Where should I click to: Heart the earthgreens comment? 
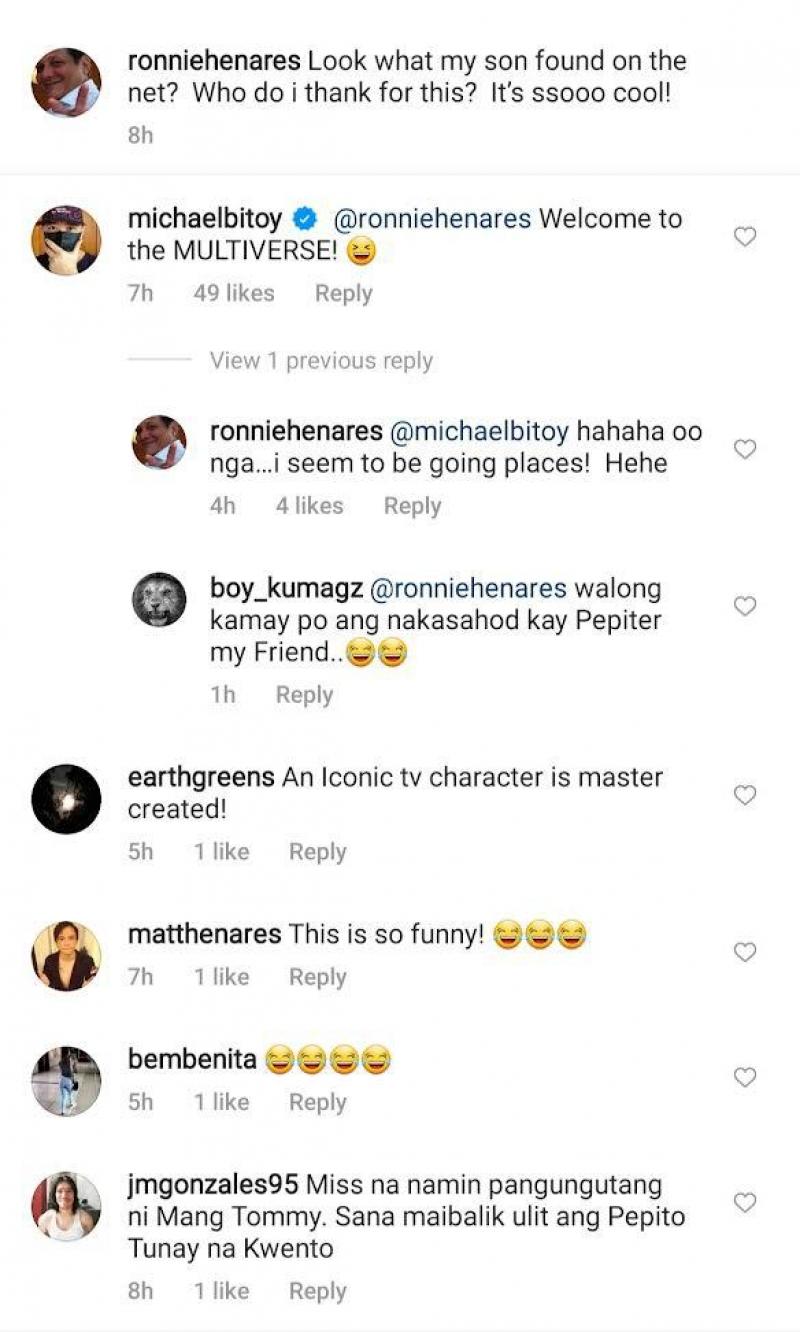point(745,795)
